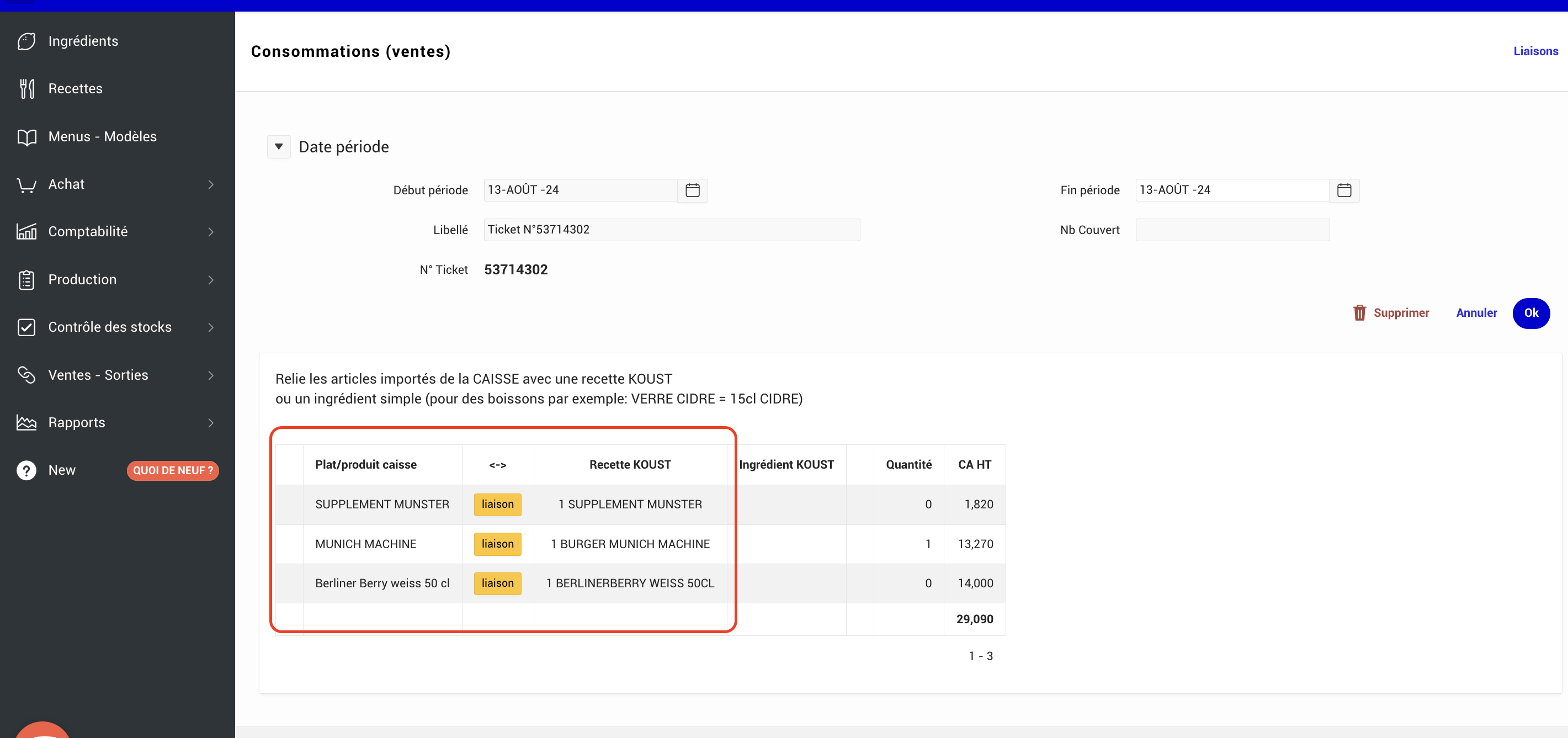Click the Quantité column header

[909, 465]
